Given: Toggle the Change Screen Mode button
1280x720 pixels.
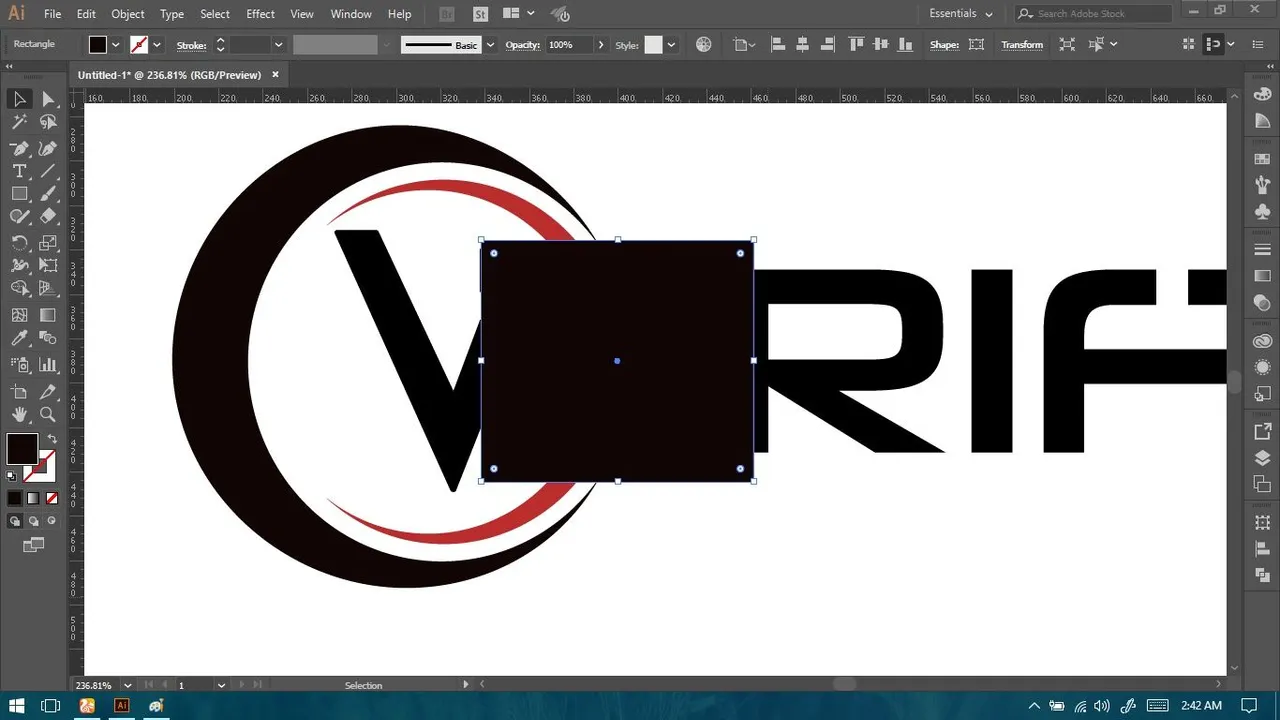Looking at the screenshot, I should click(34, 545).
